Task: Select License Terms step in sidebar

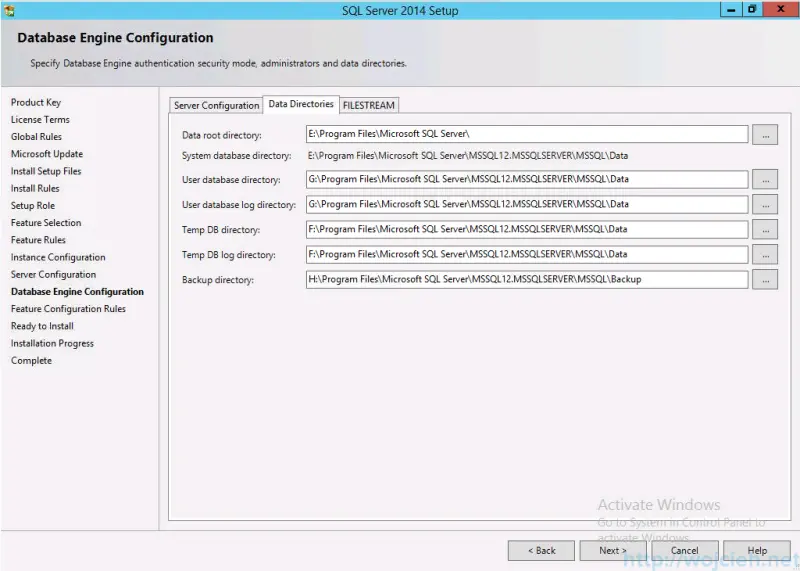Action: tap(40, 119)
